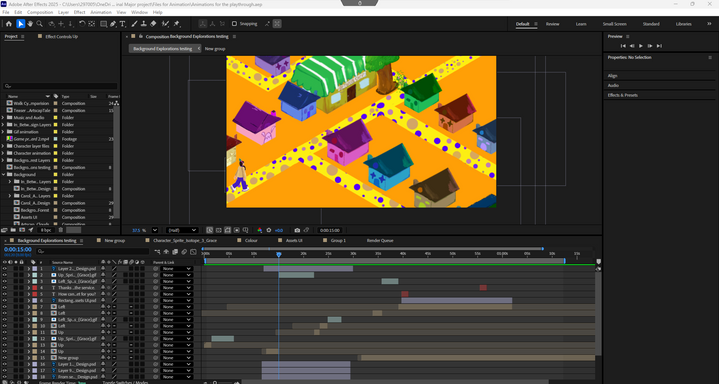The image size is (719, 384).
Task: Select the Zoom magnifier tool
Action: tap(39, 24)
